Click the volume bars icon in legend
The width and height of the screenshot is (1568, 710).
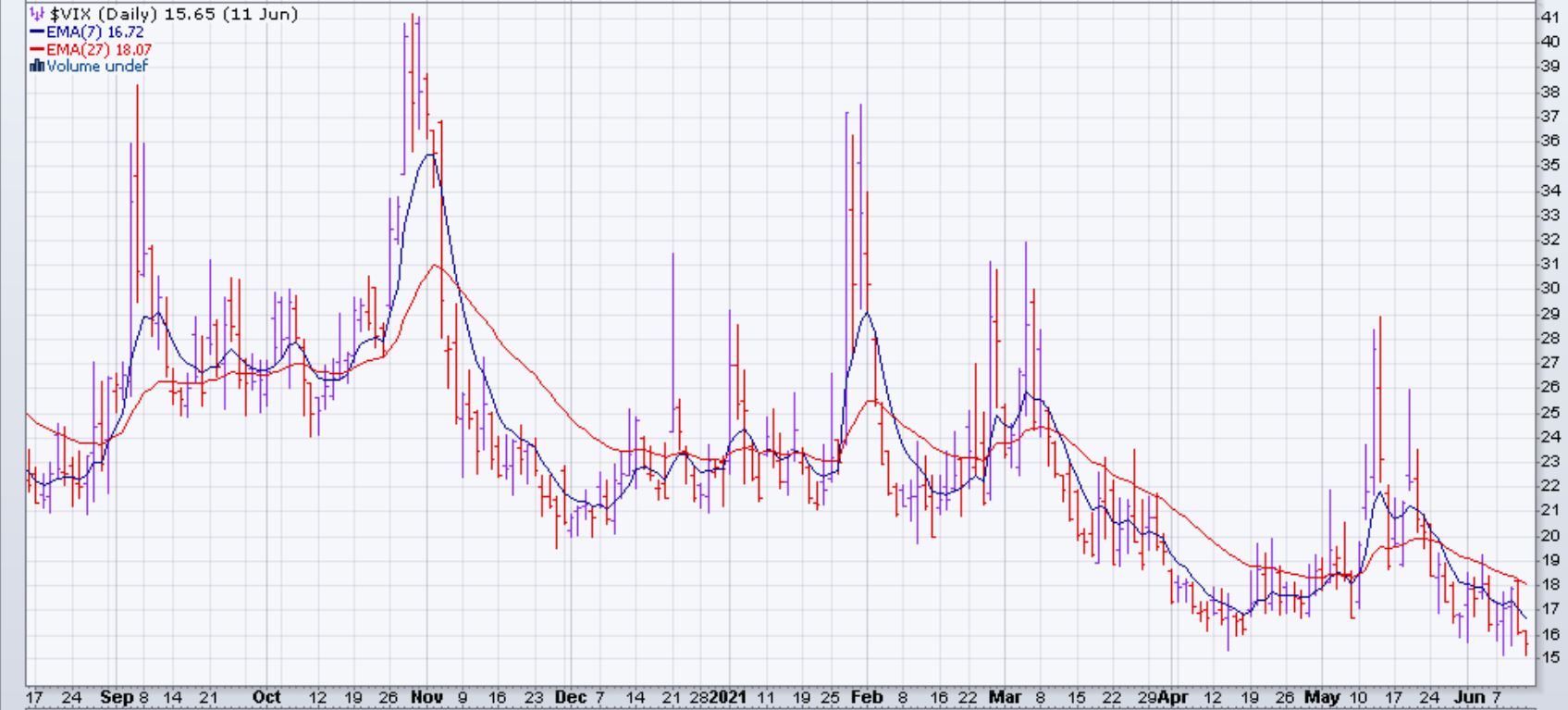point(37,66)
